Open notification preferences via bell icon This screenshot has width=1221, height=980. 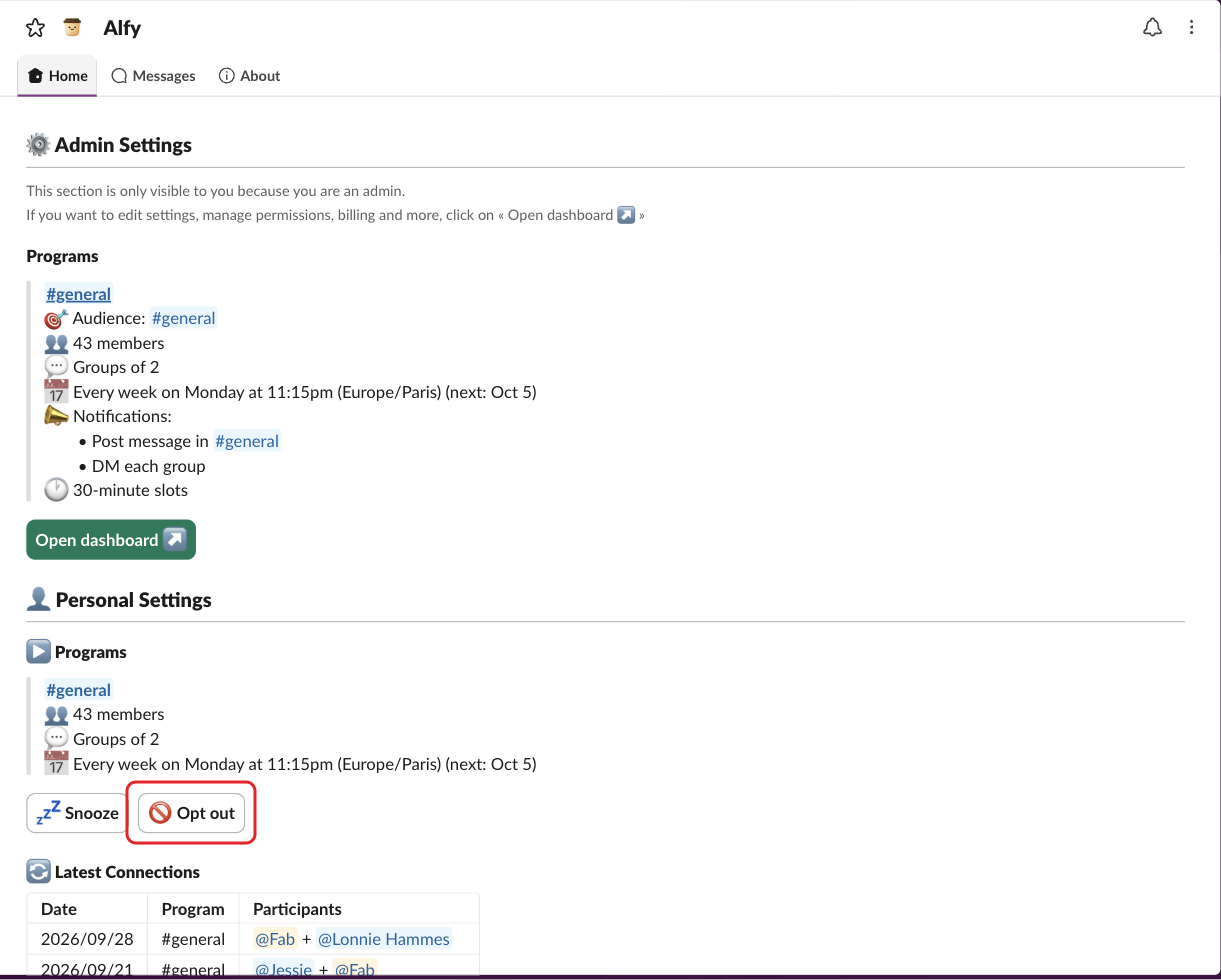tap(1152, 28)
